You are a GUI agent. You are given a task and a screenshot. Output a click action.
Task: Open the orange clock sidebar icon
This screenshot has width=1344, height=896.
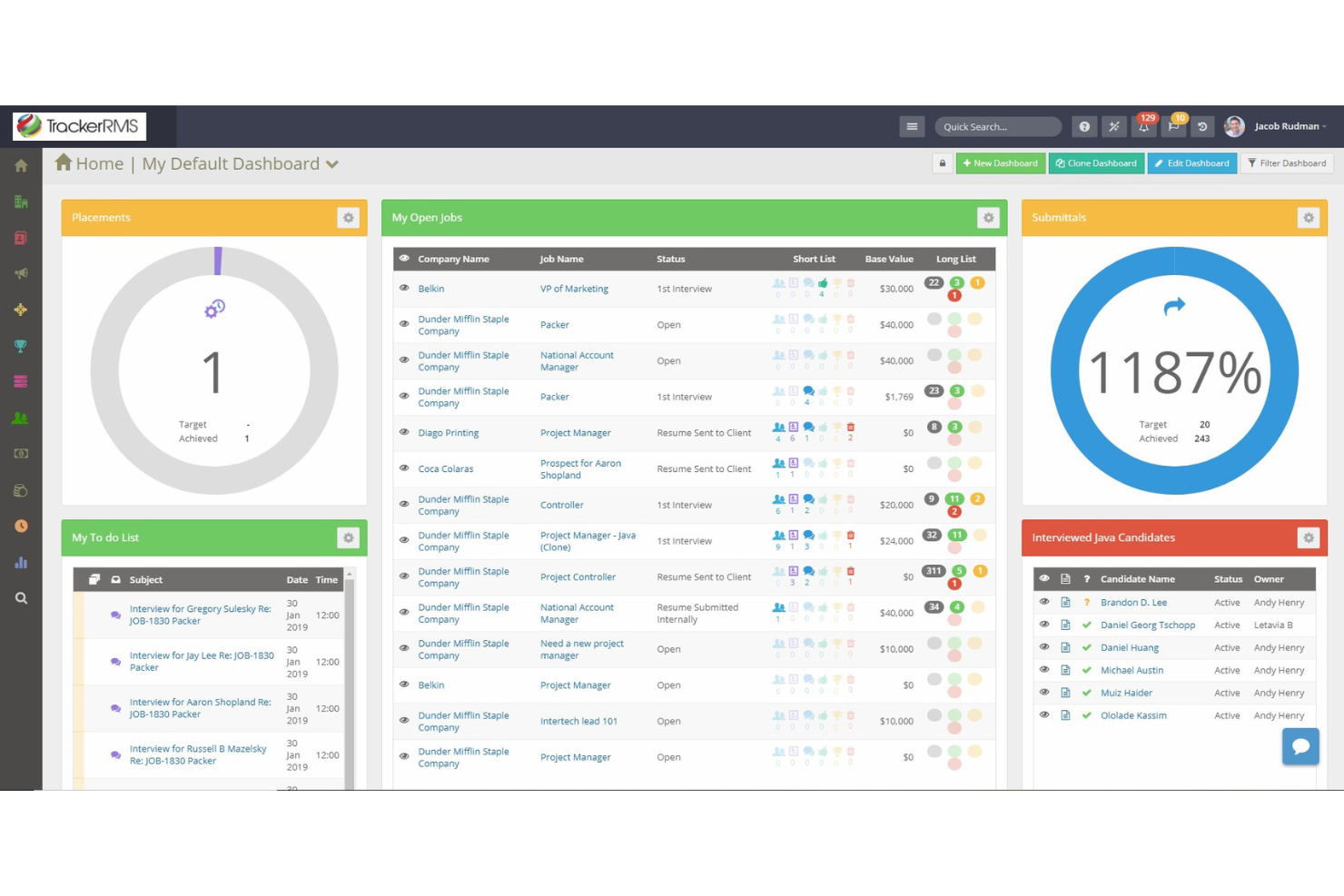pyautogui.click(x=21, y=526)
